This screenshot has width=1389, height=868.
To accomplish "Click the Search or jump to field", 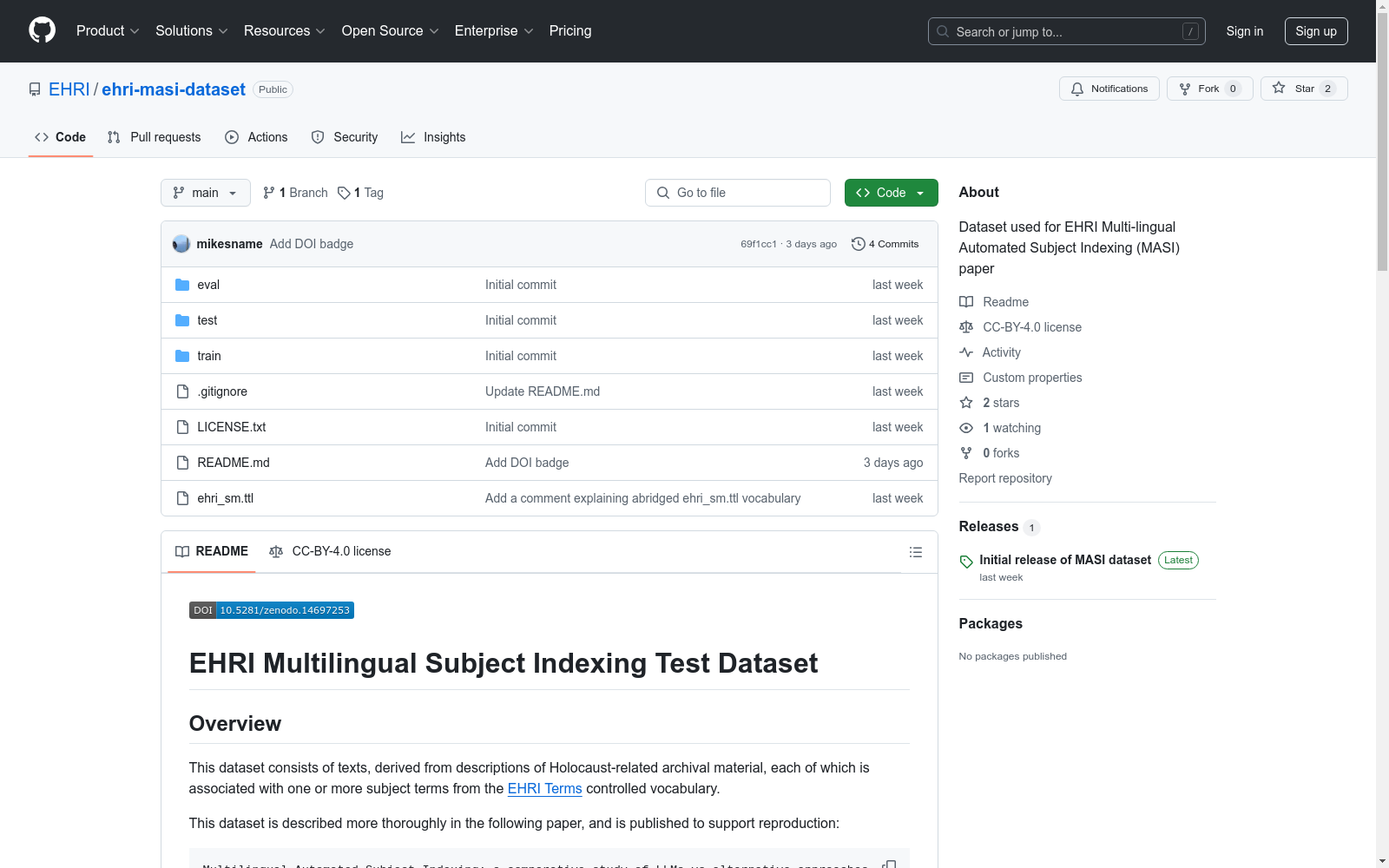I will coord(1066,31).
